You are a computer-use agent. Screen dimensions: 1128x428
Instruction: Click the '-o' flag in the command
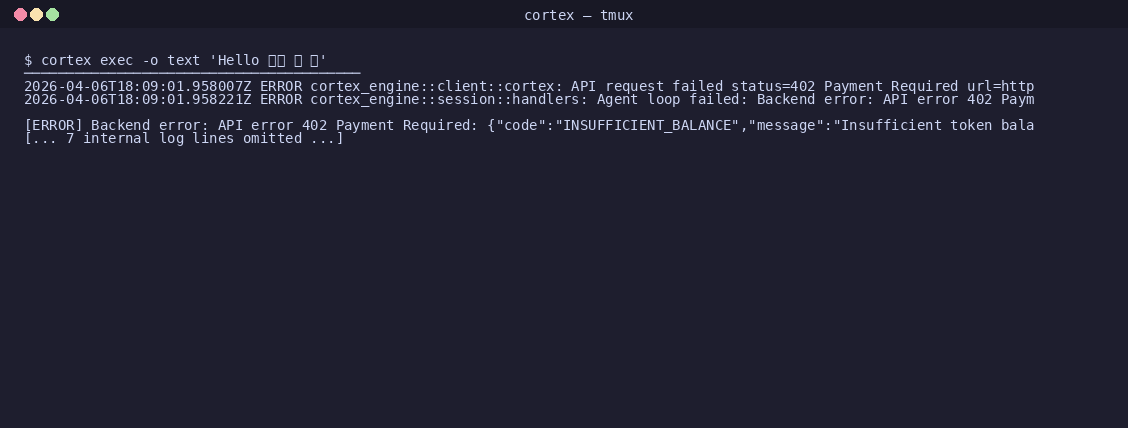point(150,60)
